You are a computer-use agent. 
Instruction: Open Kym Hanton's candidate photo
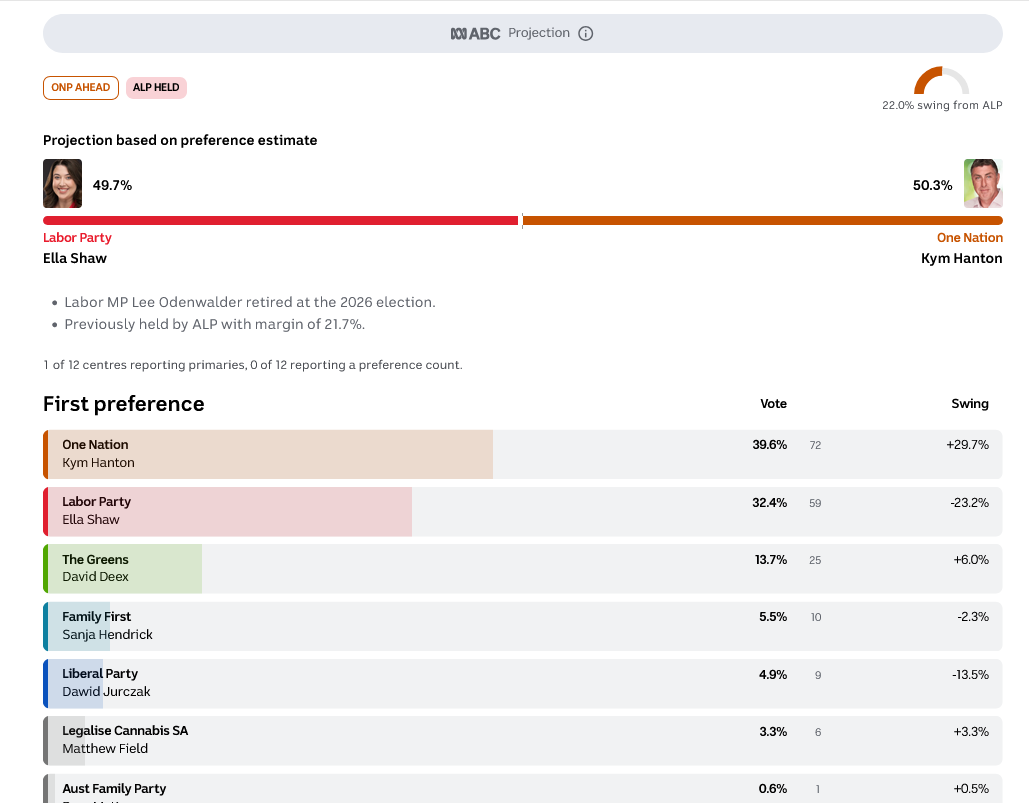click(983, 184)
